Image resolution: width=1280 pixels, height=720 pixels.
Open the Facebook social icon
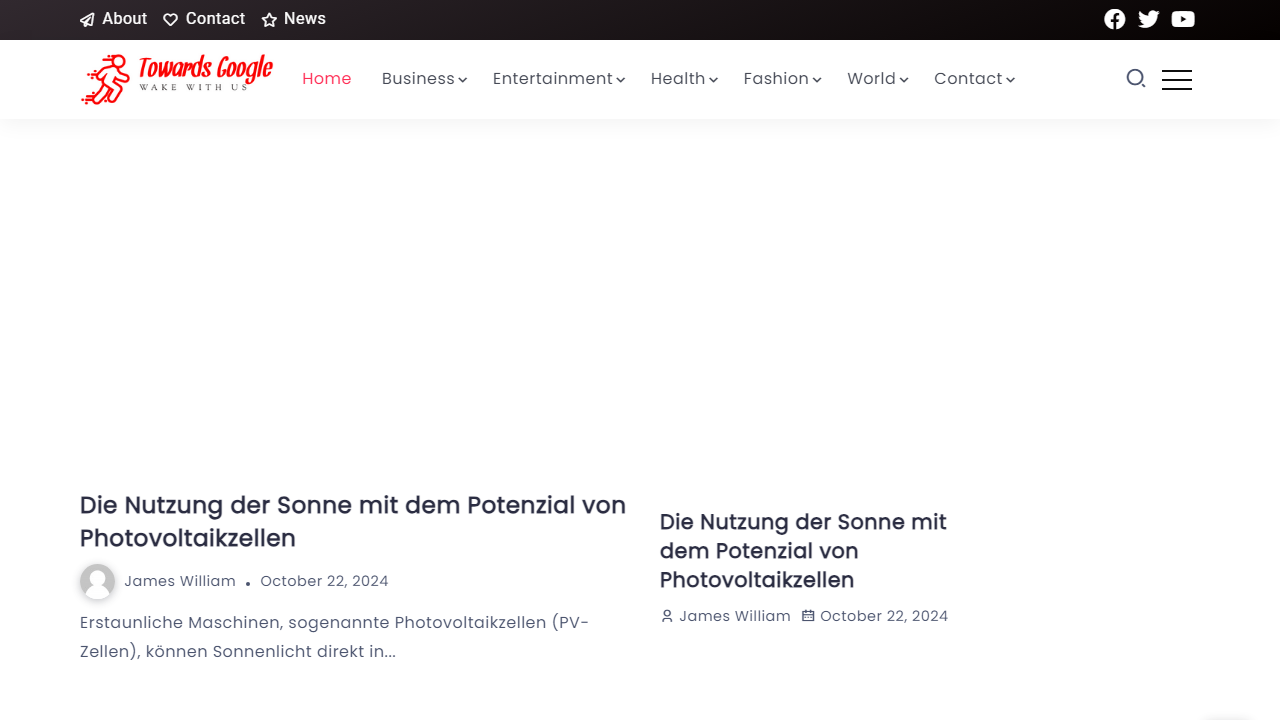(1114, 19)
